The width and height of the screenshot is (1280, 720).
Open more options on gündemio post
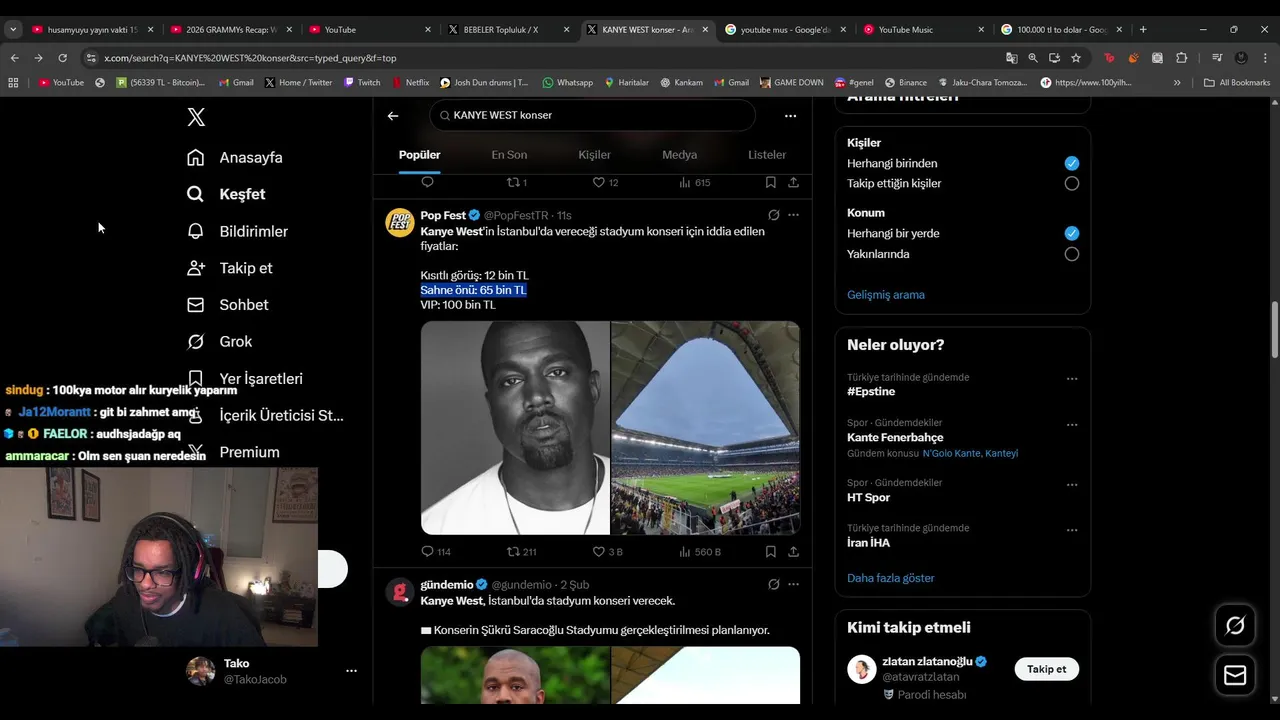(793, 584)
